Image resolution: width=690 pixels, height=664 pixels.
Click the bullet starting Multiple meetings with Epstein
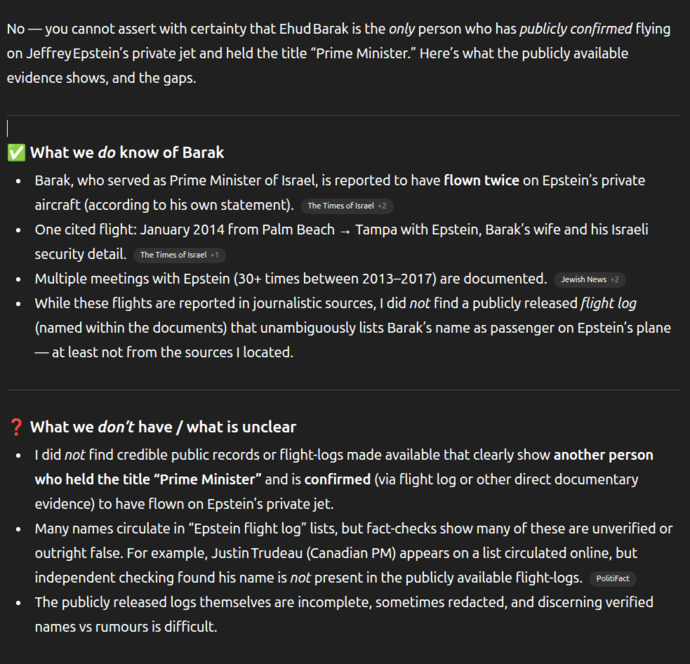291,279
